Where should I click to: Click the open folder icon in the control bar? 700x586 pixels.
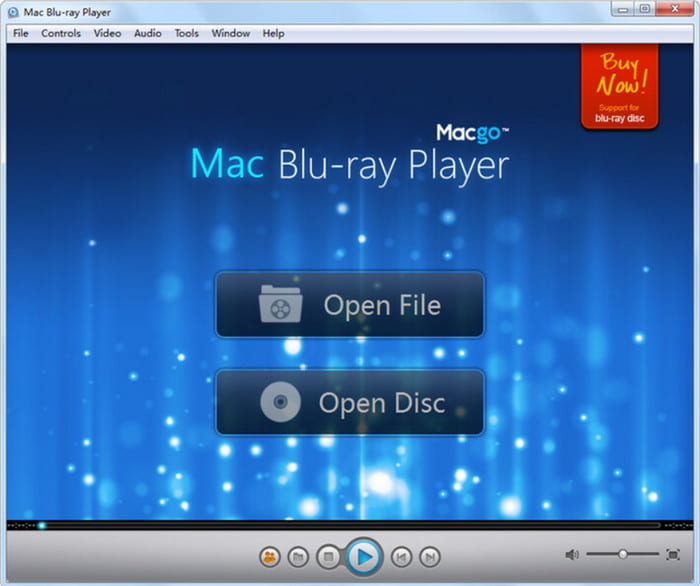(298, 557)
